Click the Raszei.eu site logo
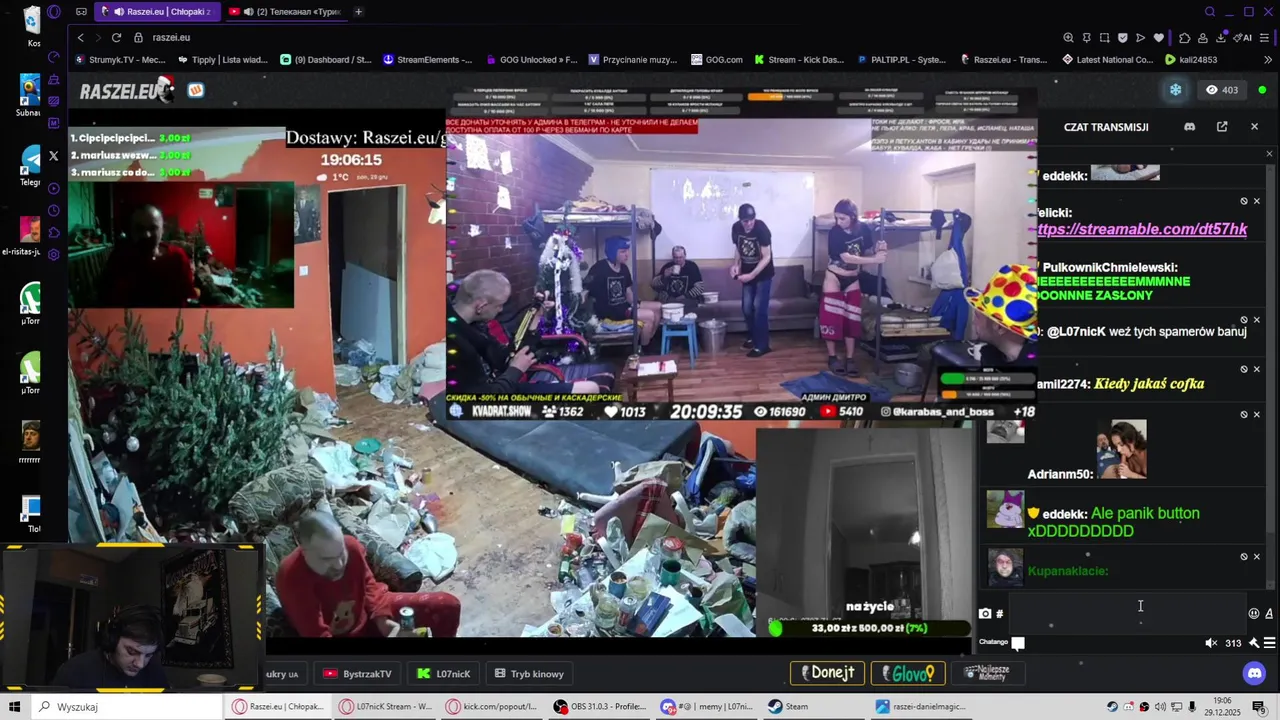Image resolution: width=1280 pixels, height=720 pixels. pos(127,91)
